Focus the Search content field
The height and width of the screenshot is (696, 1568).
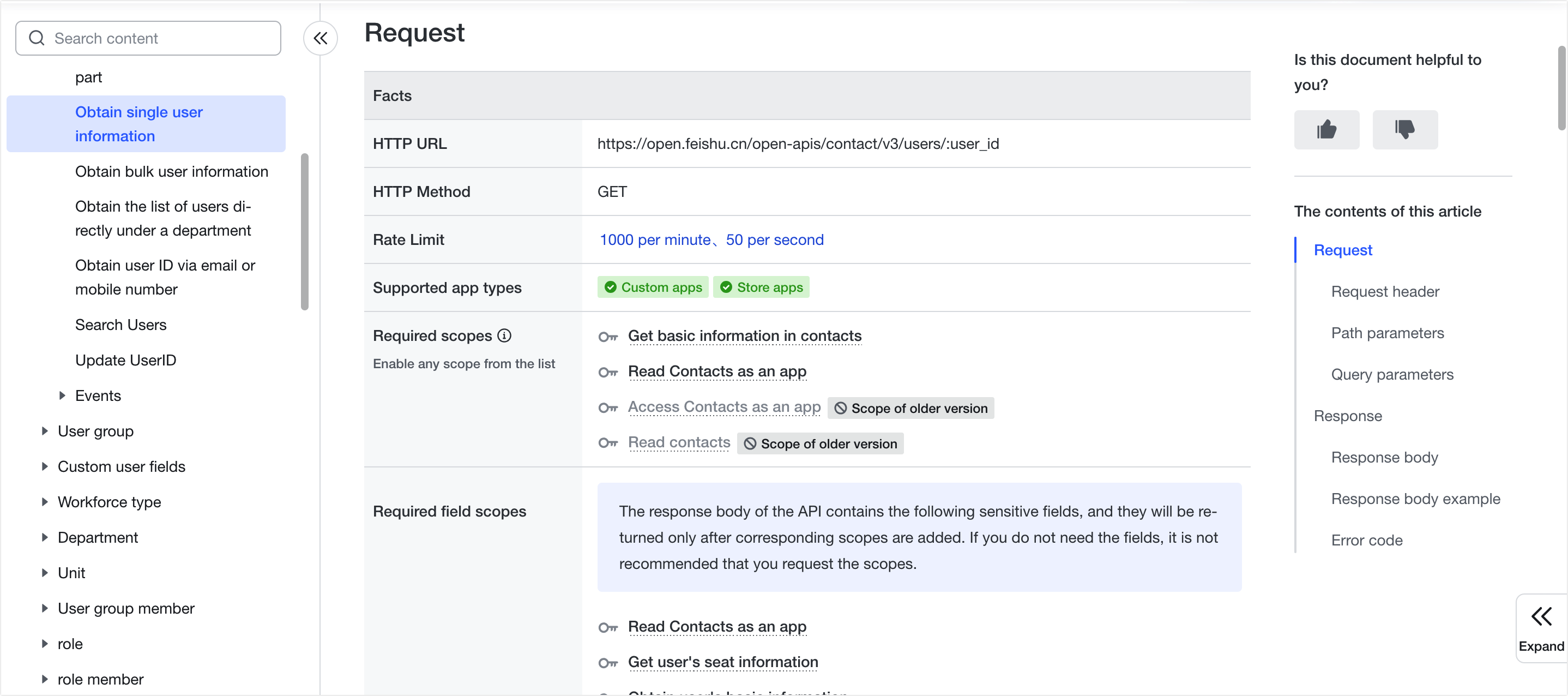(x=158, y=38)
